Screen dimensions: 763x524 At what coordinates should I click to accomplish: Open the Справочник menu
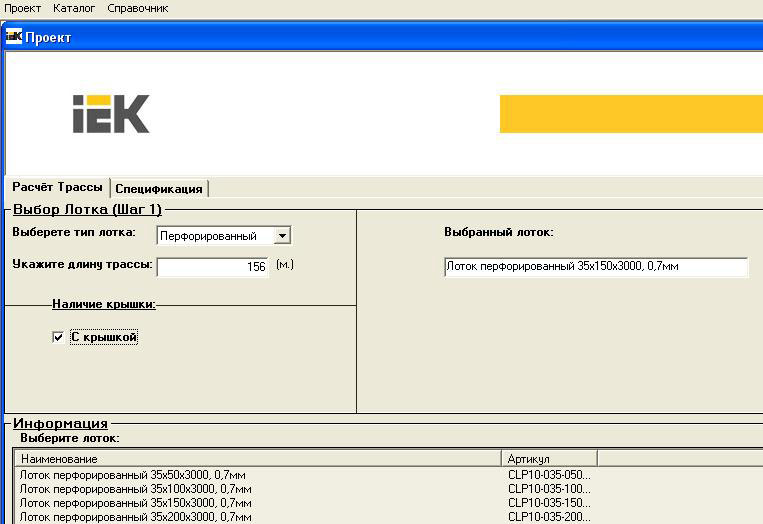point(138,8)
